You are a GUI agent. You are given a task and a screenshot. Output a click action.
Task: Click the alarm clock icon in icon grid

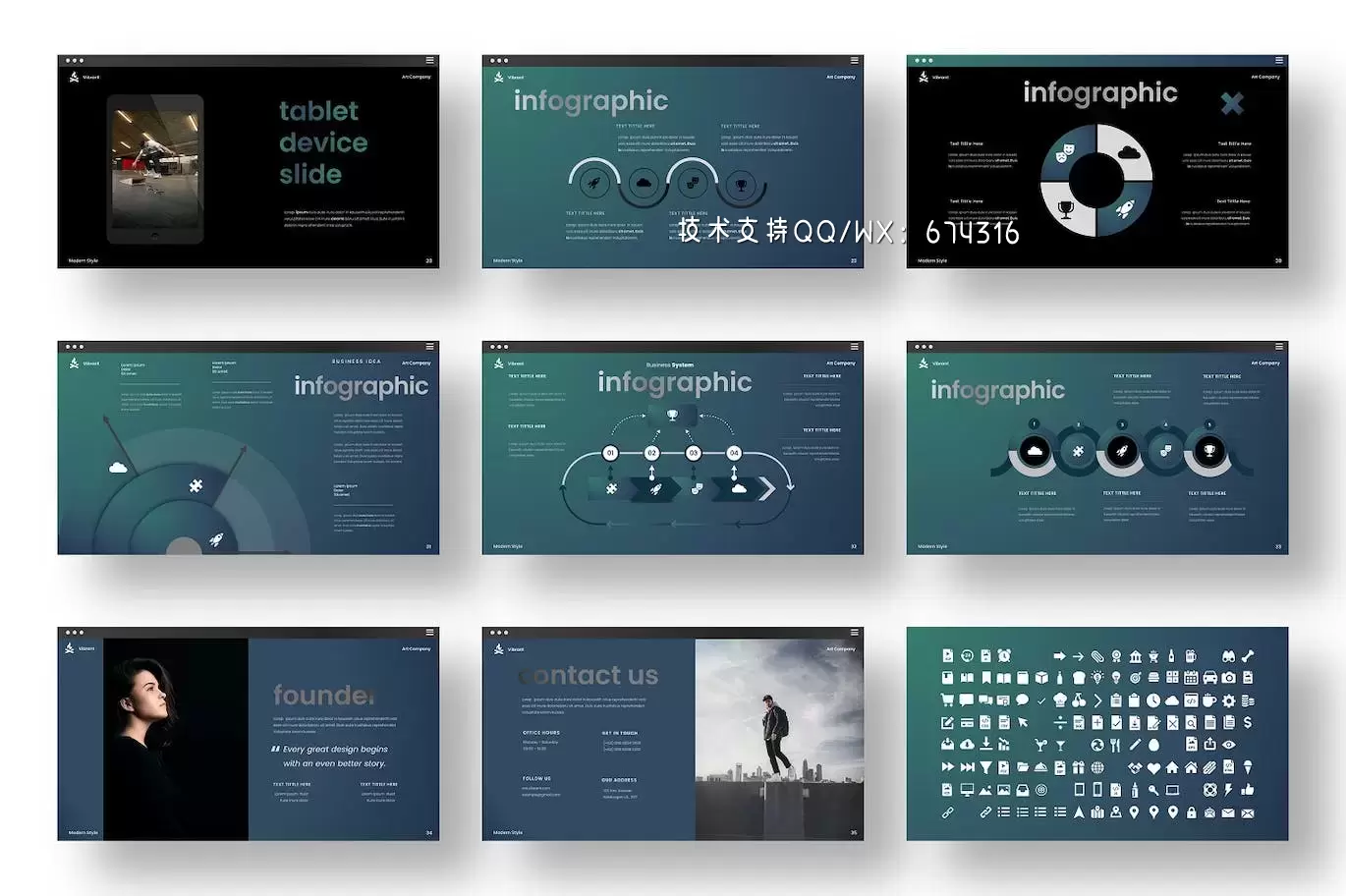[1004, 655]
